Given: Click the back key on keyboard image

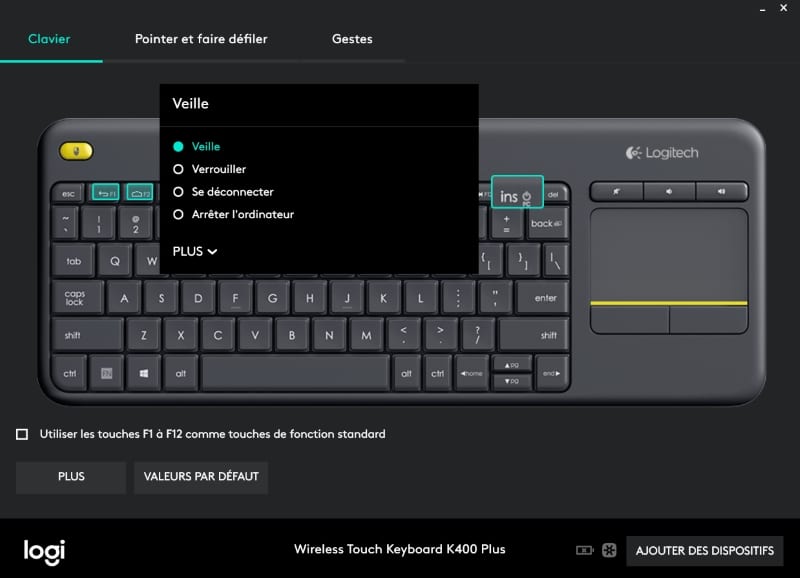Looking at the screenshot, I should tap(547, 223).
